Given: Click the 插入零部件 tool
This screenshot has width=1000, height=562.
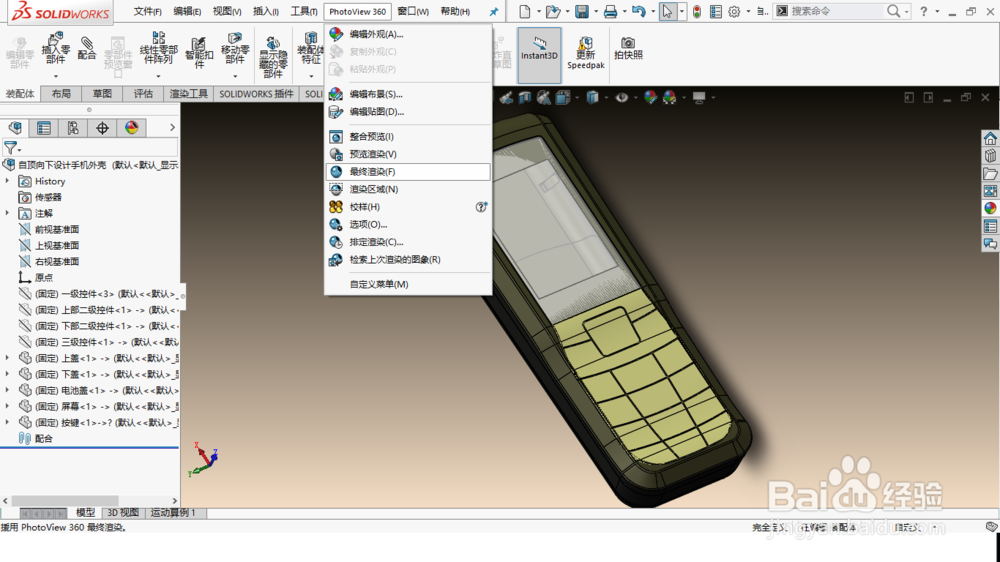Looking at the screenshot, I should pos(55,49).
